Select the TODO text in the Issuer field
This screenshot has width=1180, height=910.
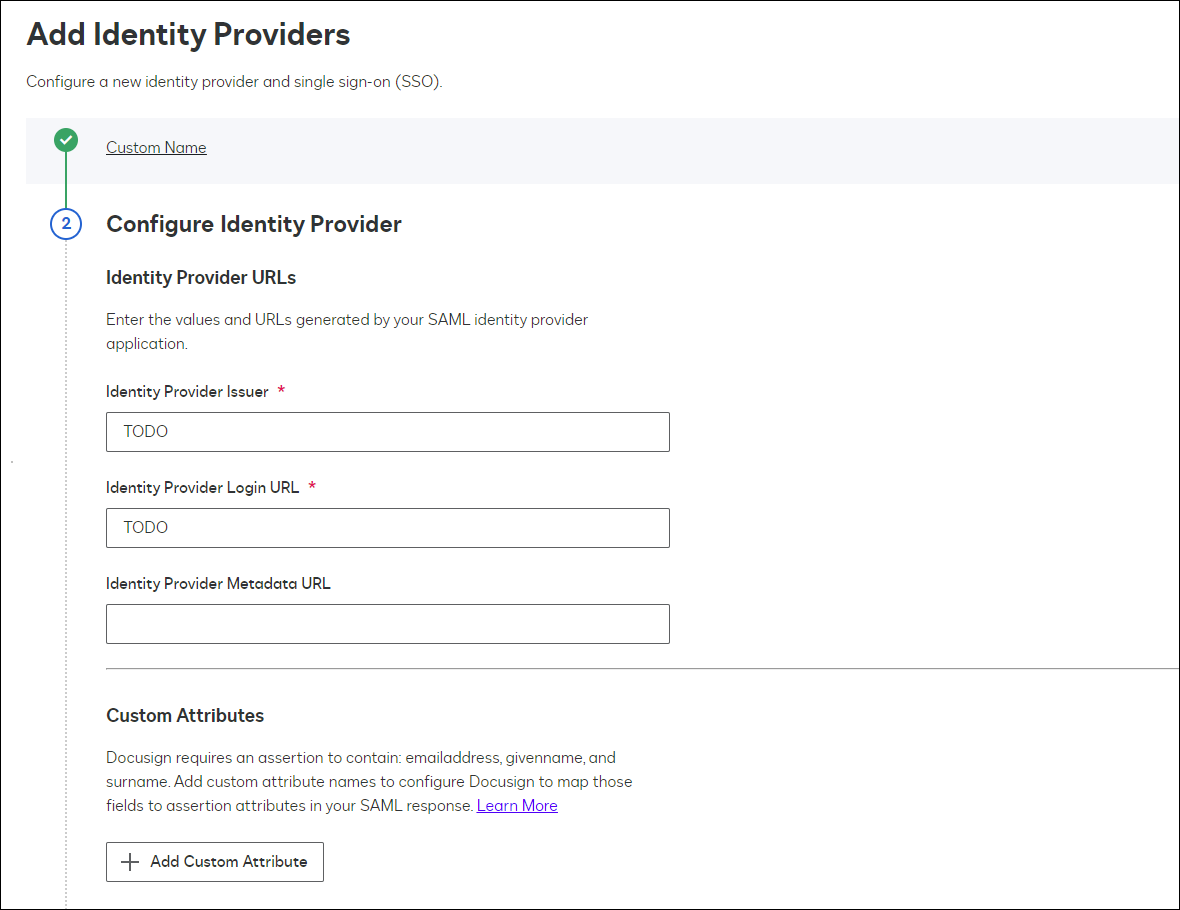[x=145, y=431]
